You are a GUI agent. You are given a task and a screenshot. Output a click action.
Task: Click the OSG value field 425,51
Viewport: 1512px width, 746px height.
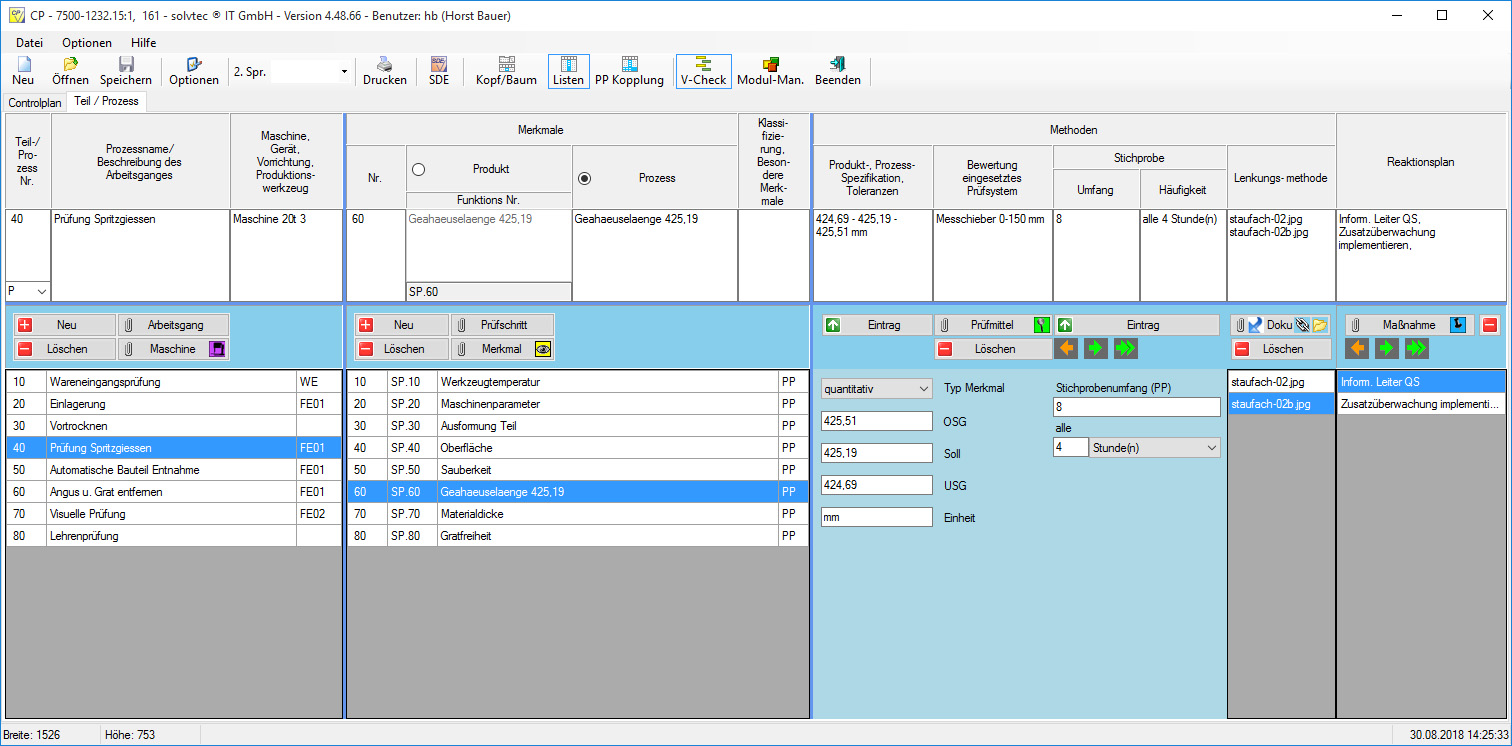(x=876, y=421)
